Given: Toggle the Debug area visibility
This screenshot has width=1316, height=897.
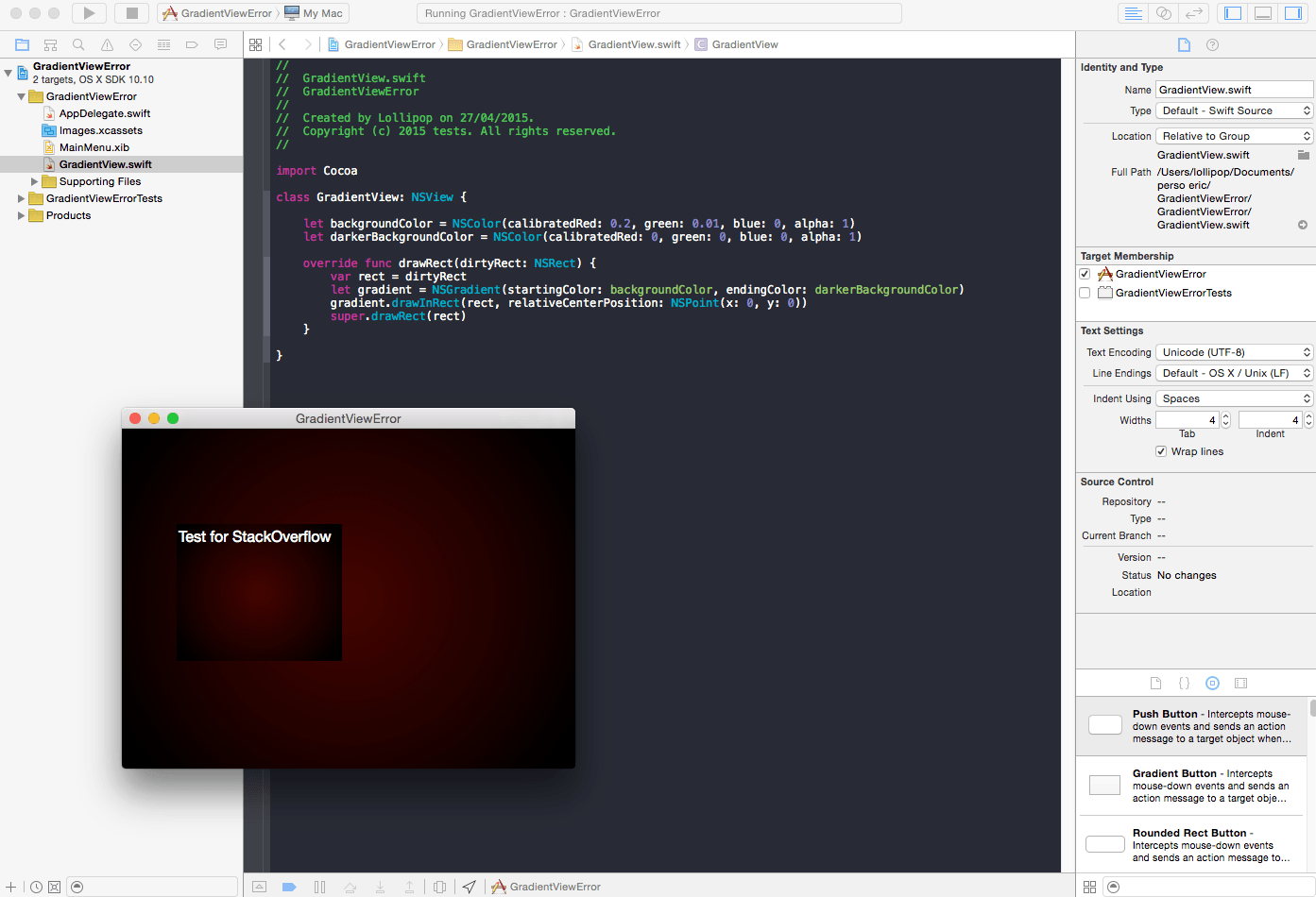Looking at the screenshot, I should pyautogui.click(x=1263, y=13).
